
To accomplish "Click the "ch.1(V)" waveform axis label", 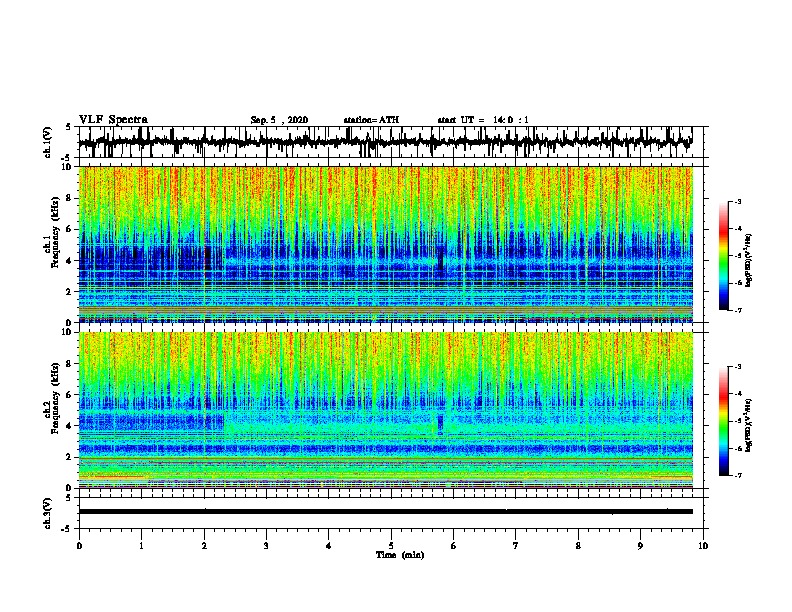I will coord(48,142).
